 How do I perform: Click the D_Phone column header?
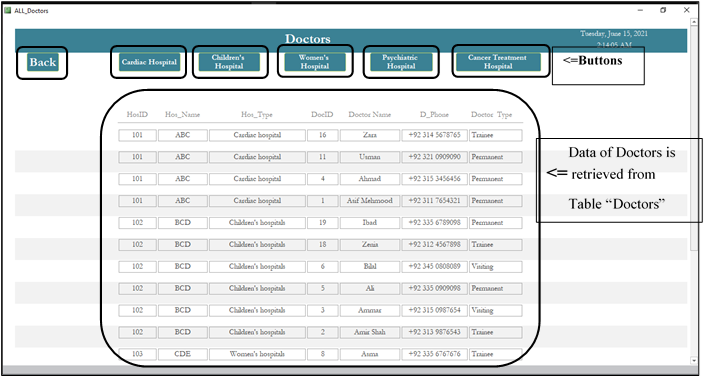(434, 115)
